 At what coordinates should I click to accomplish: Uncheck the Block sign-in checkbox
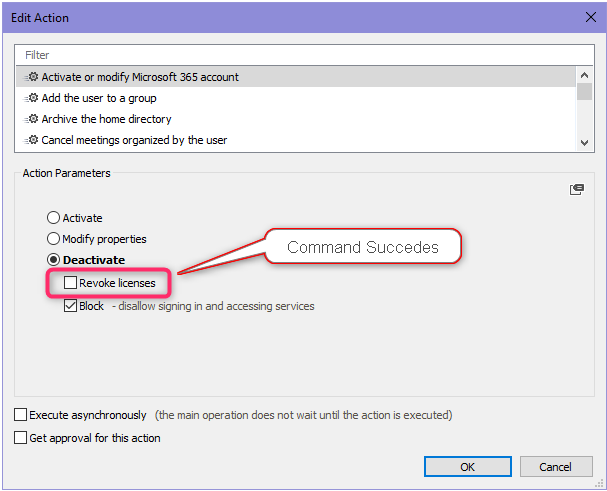(70, 306)
